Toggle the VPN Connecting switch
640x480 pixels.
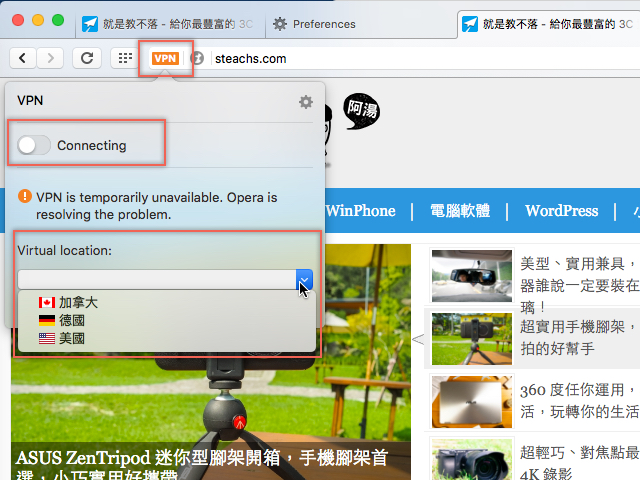pos(34,145)
